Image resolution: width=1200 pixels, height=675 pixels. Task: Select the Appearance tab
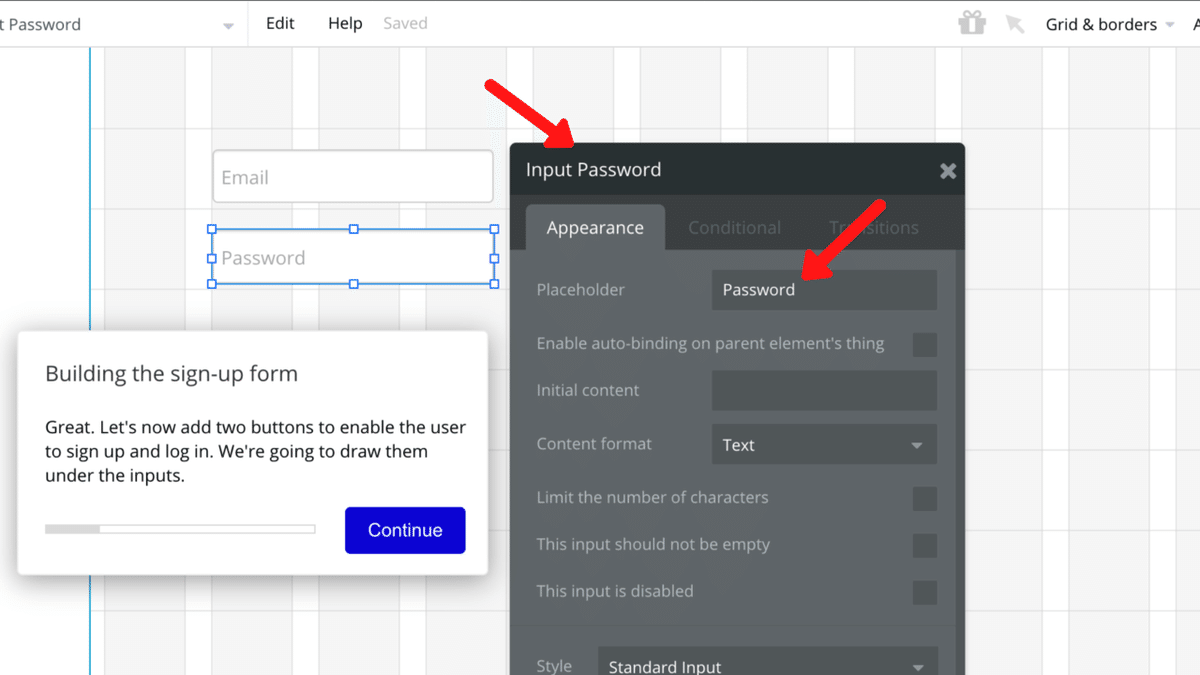pyautogui.click(x=595, y=228)
